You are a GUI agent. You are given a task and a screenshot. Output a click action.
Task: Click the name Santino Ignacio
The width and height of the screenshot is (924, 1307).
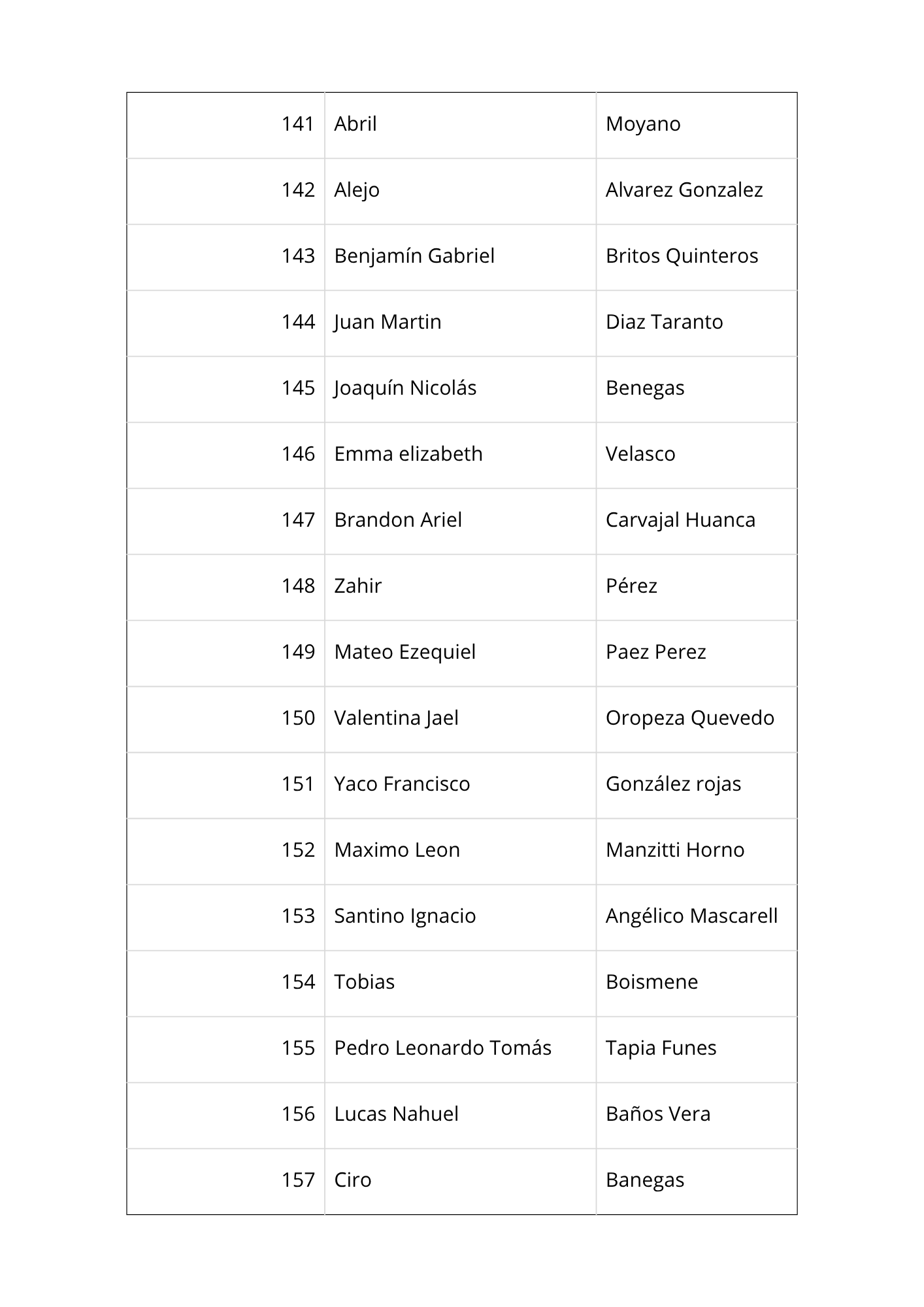pos(404,916)
